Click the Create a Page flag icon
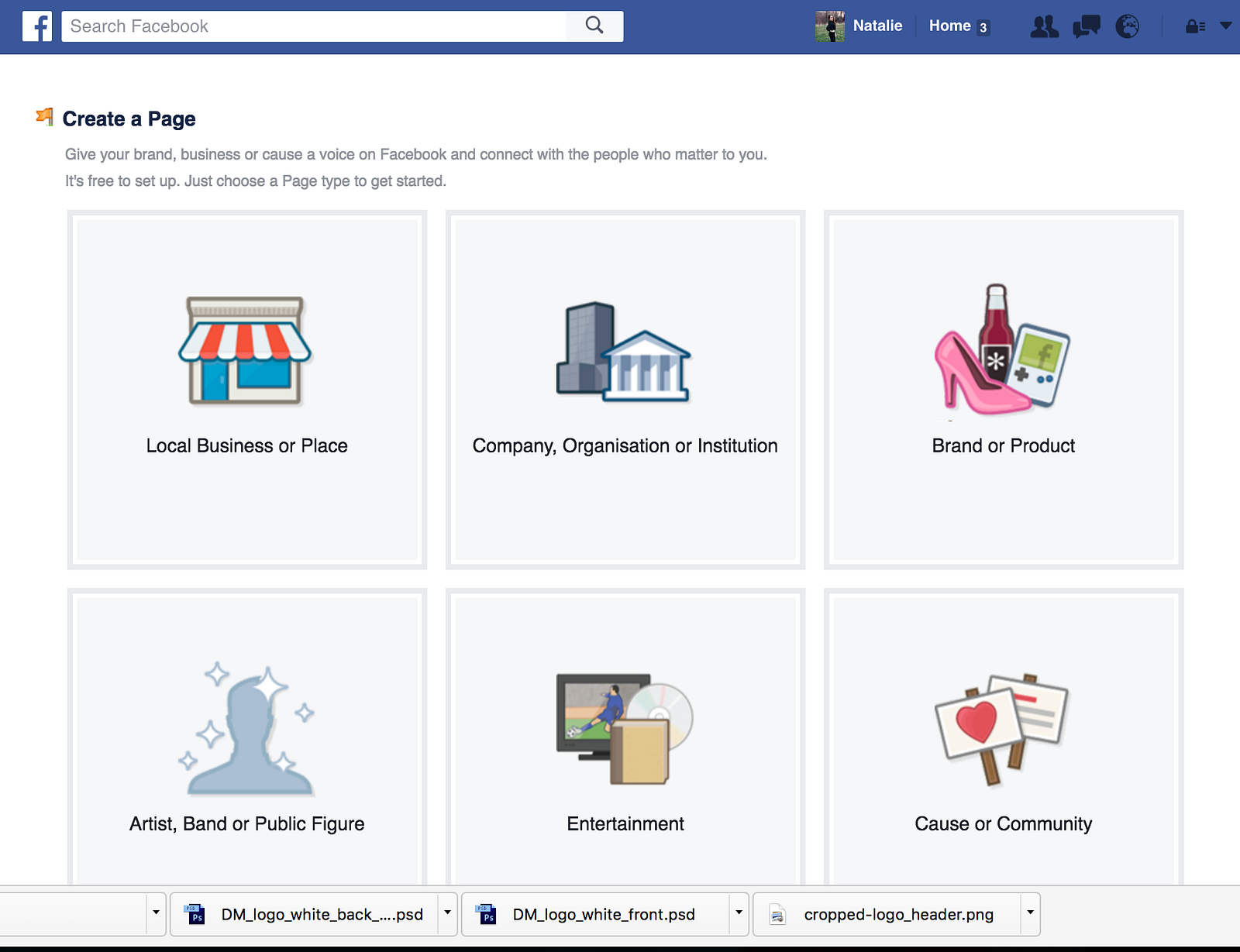 pyautogui.click(x=45, y=117)
